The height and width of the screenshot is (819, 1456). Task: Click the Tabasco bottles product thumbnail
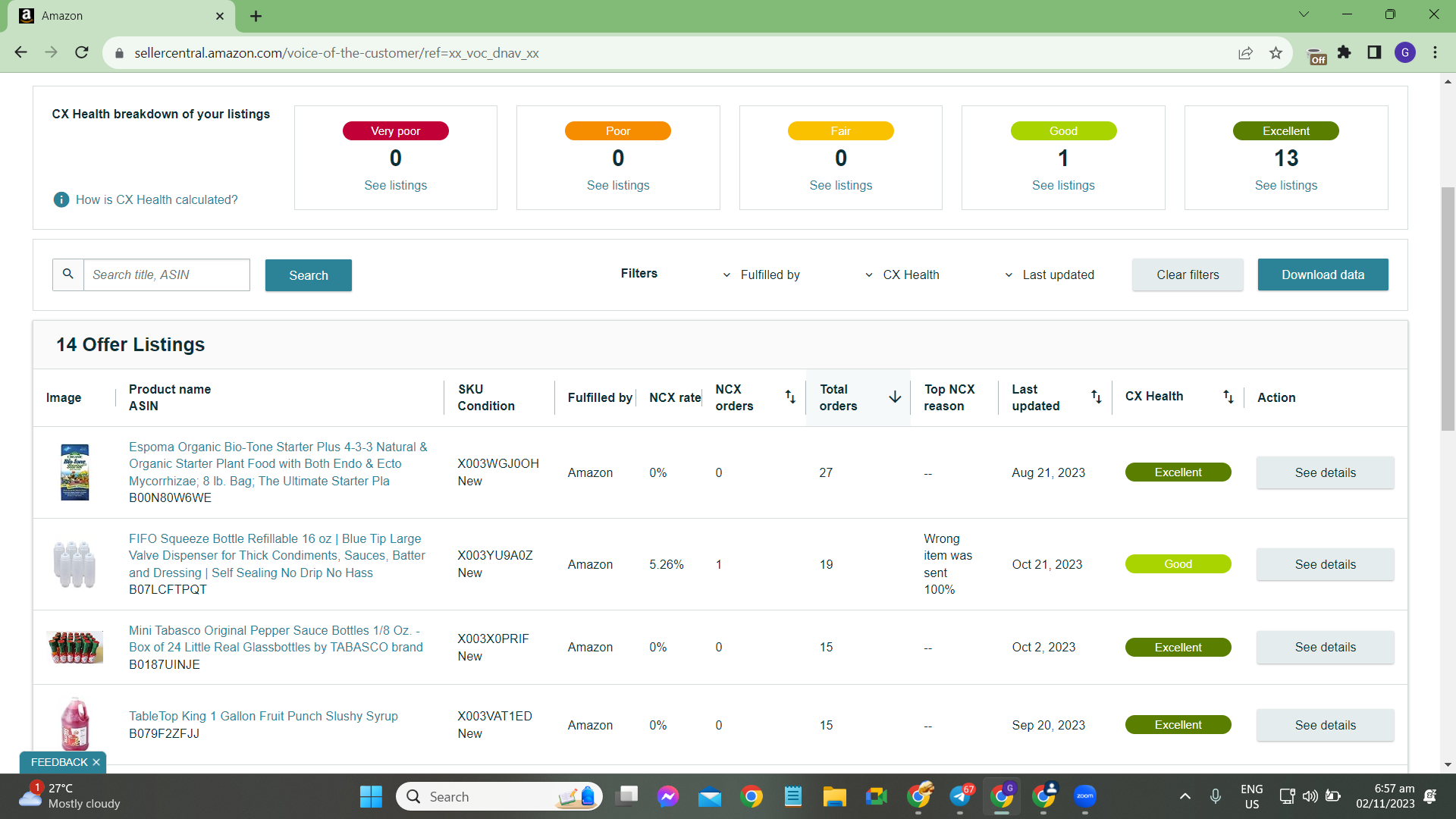pos(74,647)
